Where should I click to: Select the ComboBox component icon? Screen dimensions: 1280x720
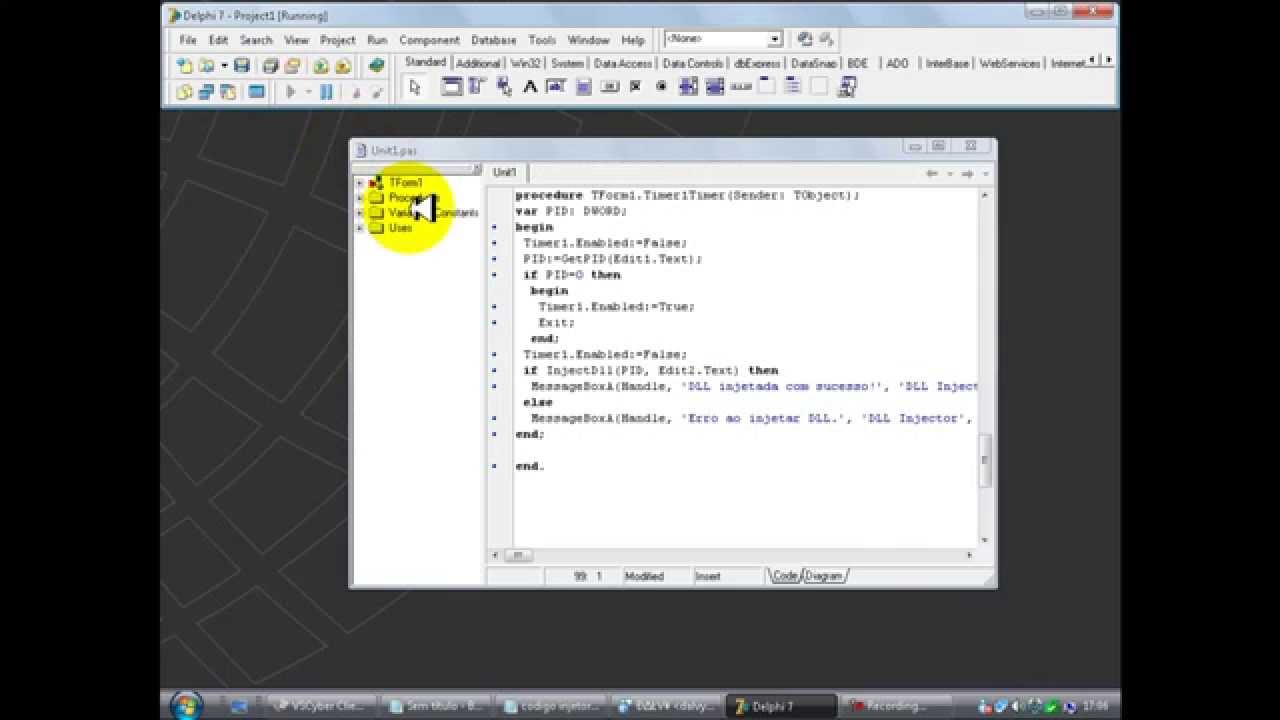[x=714, y=87]
